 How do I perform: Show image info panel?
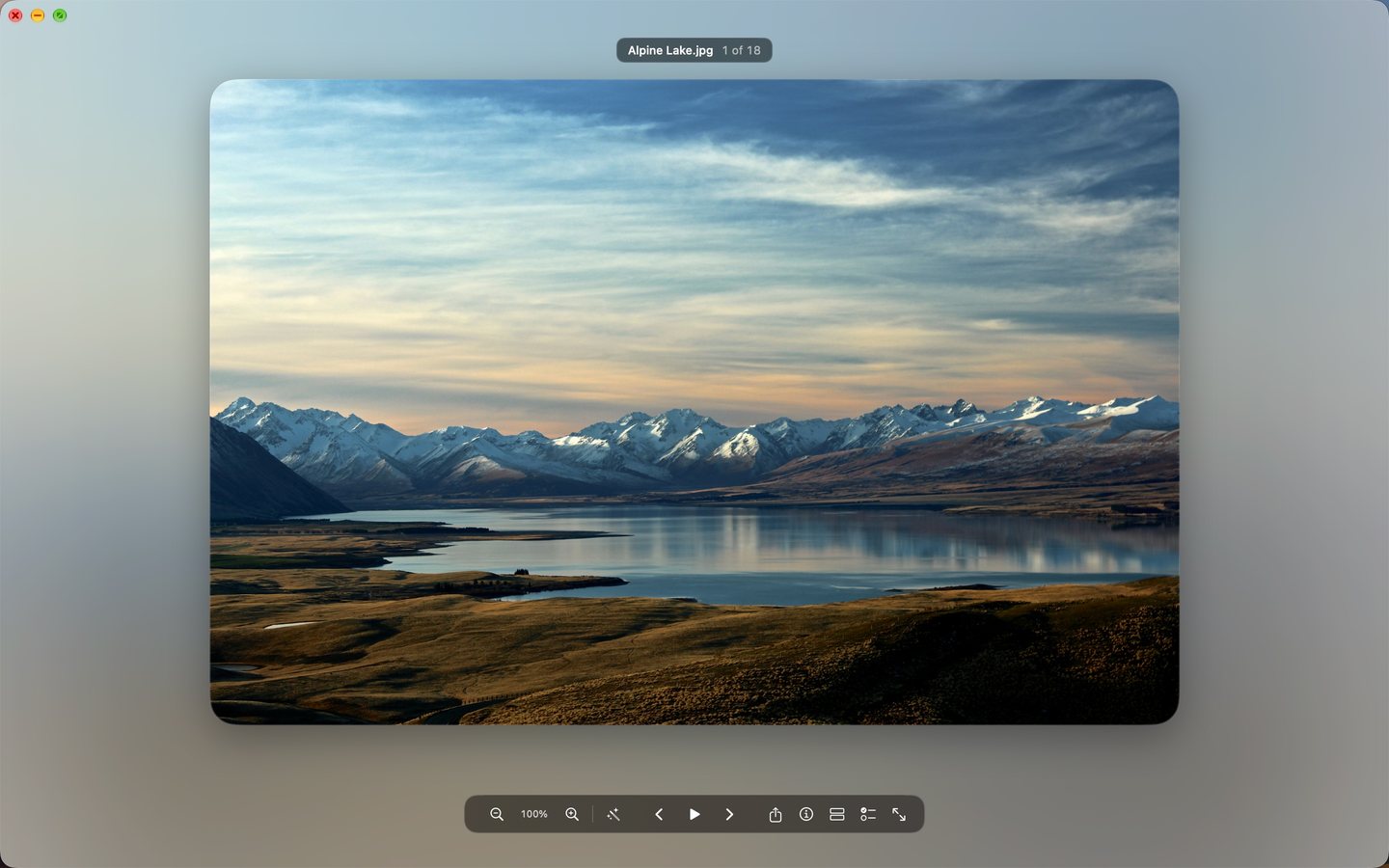click(806, 814)
